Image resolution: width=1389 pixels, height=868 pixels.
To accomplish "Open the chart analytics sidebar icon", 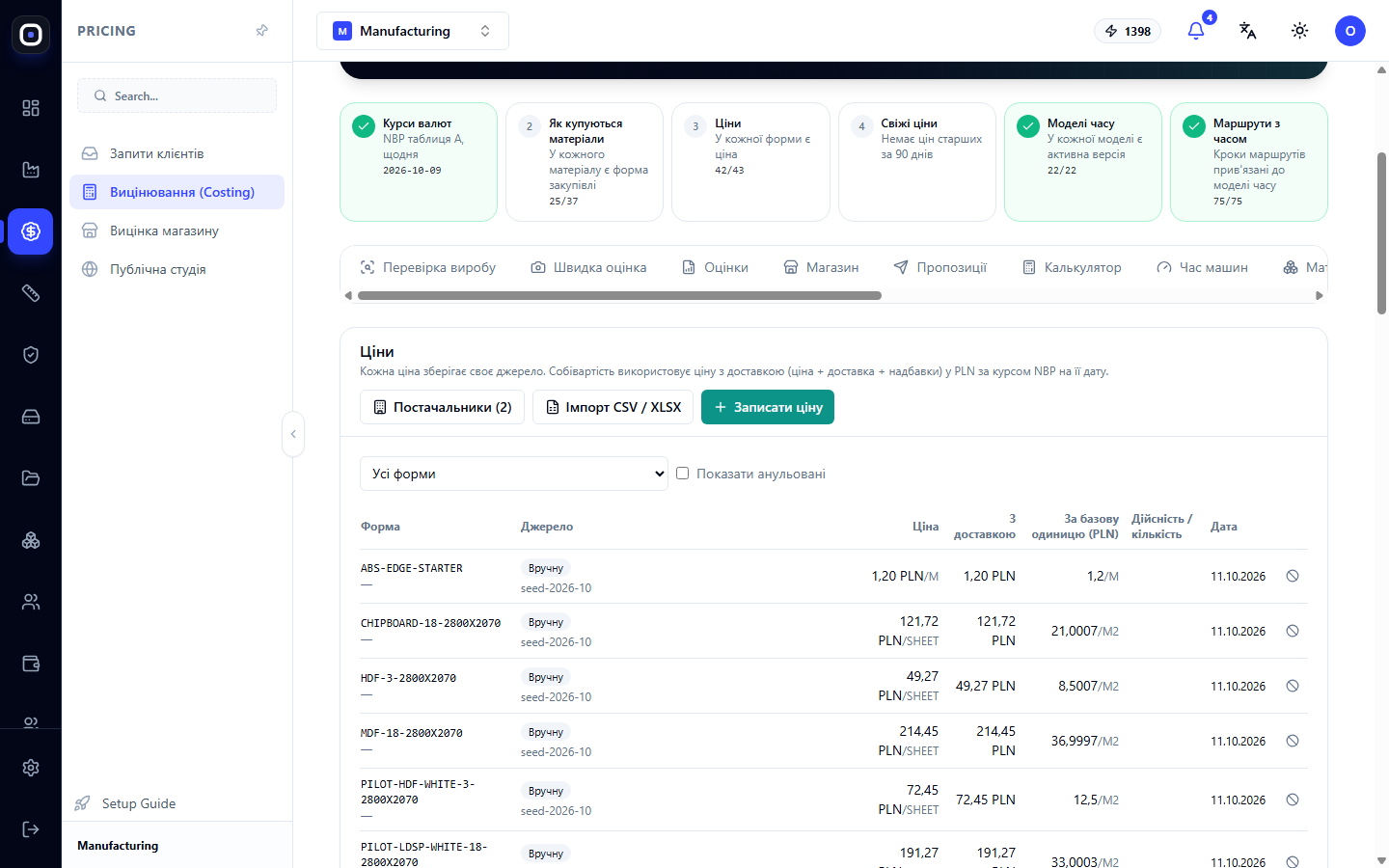I will [x=31, y=170].
